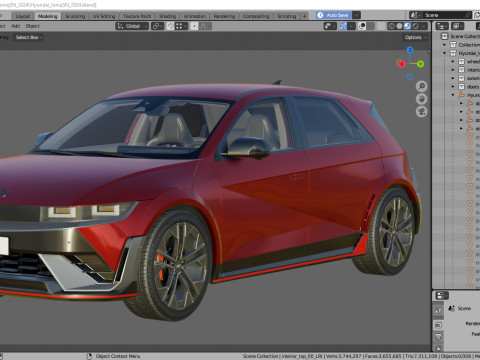The width and height of the screenshot is (480, 360).
Task: Expand the exterior collection in outliner
Action: pyautogui.click(x=453, y=78)
